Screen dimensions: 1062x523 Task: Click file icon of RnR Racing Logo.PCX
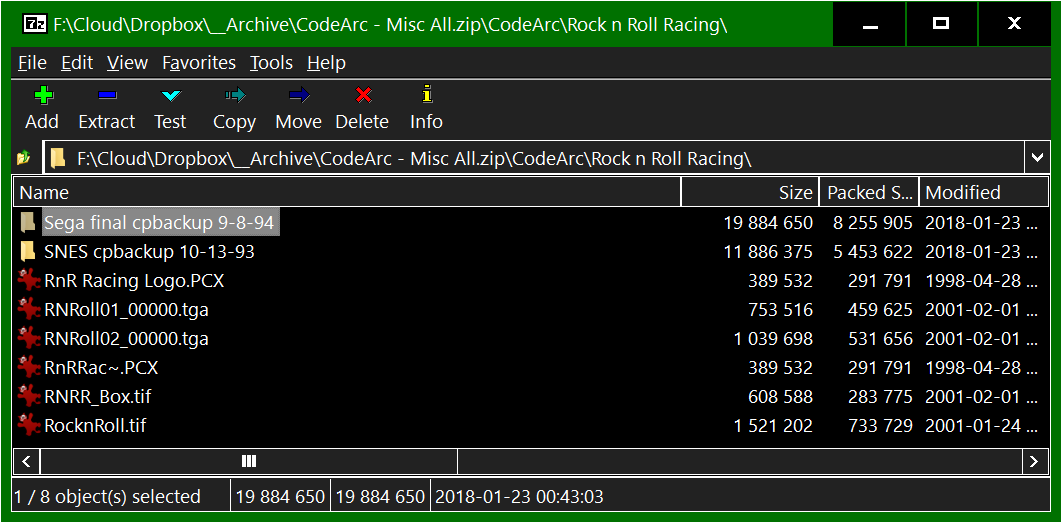pos(29,280)
